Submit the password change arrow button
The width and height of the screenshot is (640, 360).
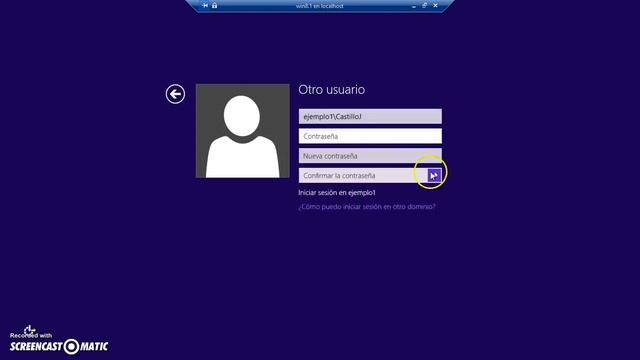[x=434, y=176]
